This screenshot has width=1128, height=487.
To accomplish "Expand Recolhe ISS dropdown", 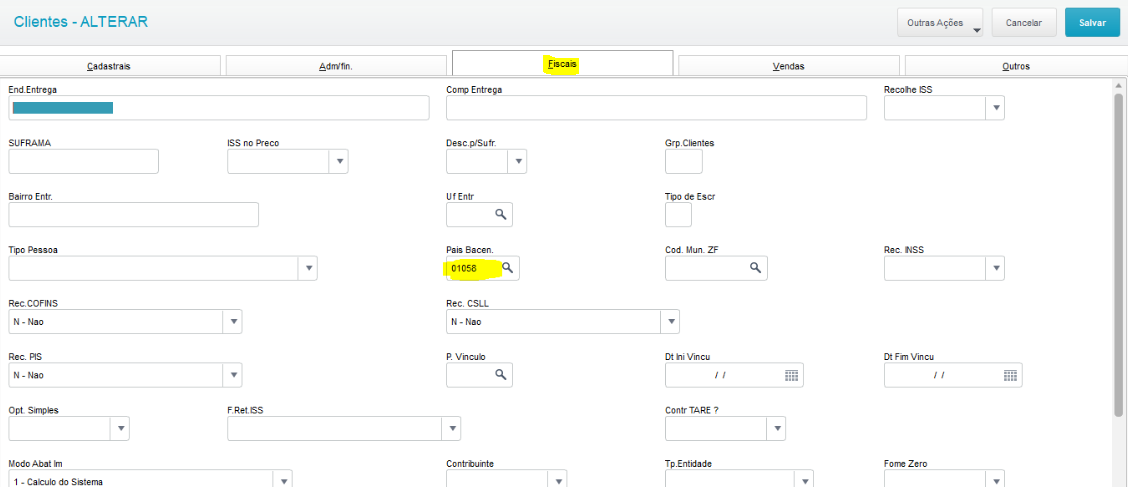I will click(x=996, y=107).
